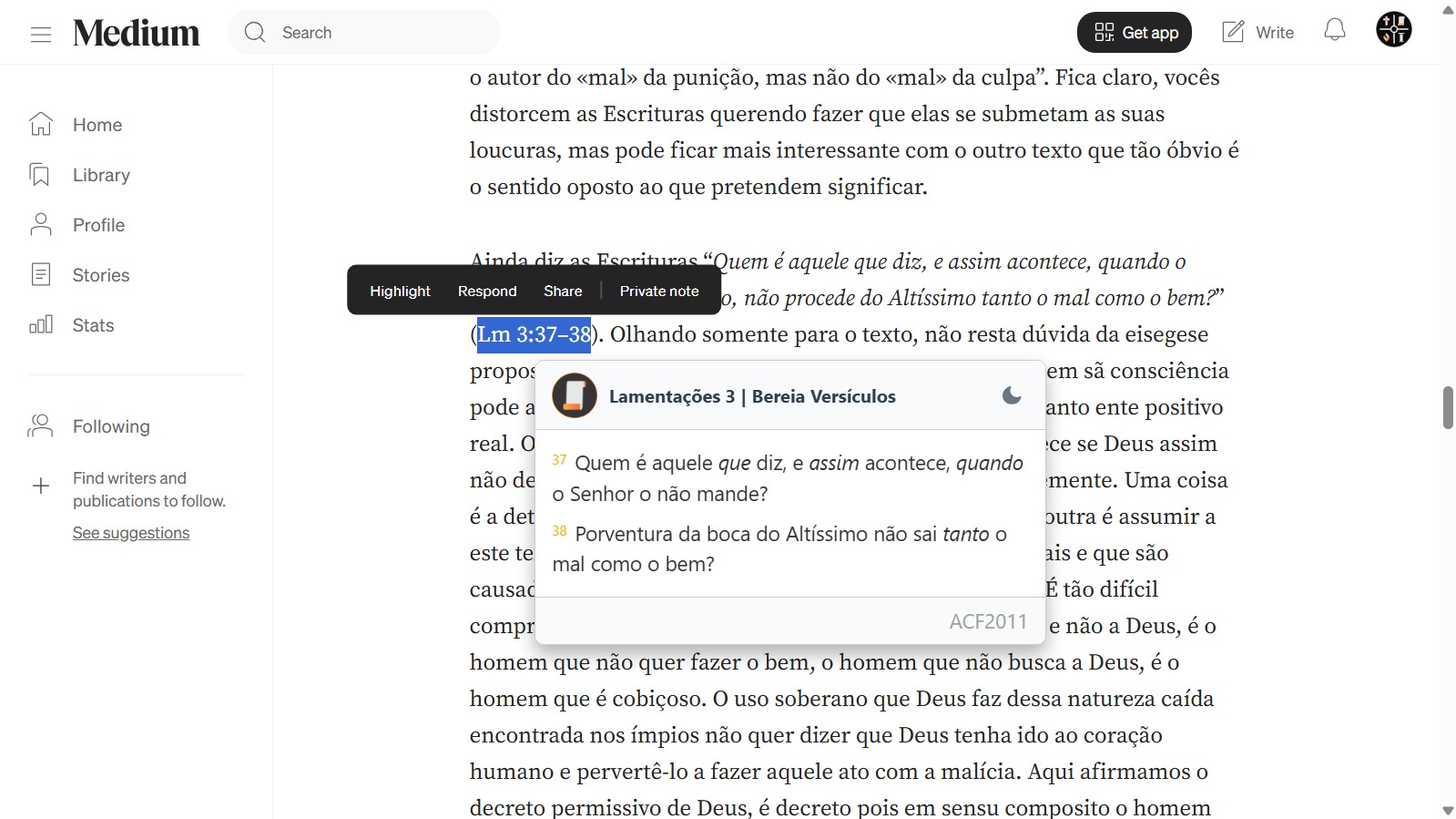Image resolution: width=1456 pixels, height=819 pixels.
Task: Click the Write pencil icon
Action: pyautogui.click(x=1233, y=33)
